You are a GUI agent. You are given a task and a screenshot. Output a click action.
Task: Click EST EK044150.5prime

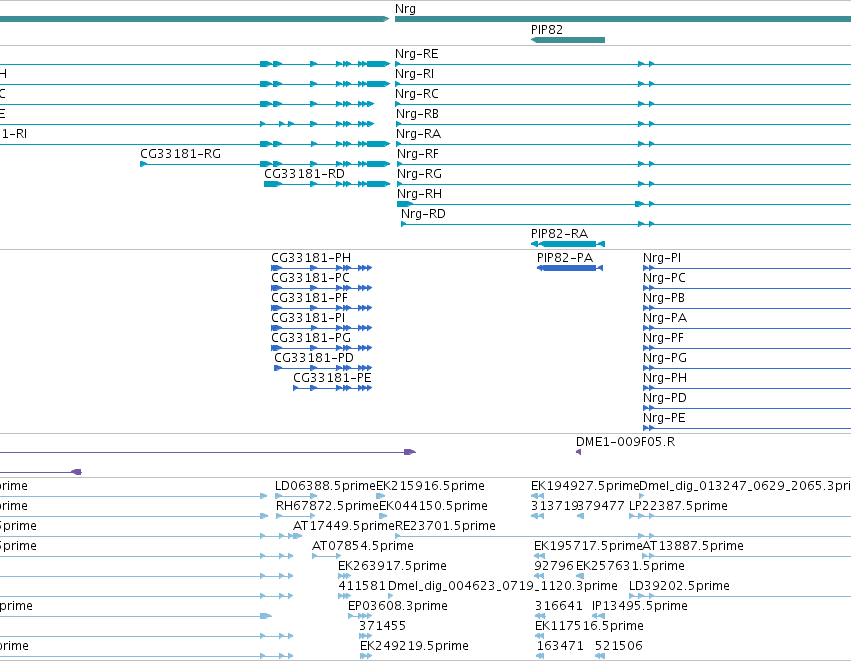pos(433,506)
